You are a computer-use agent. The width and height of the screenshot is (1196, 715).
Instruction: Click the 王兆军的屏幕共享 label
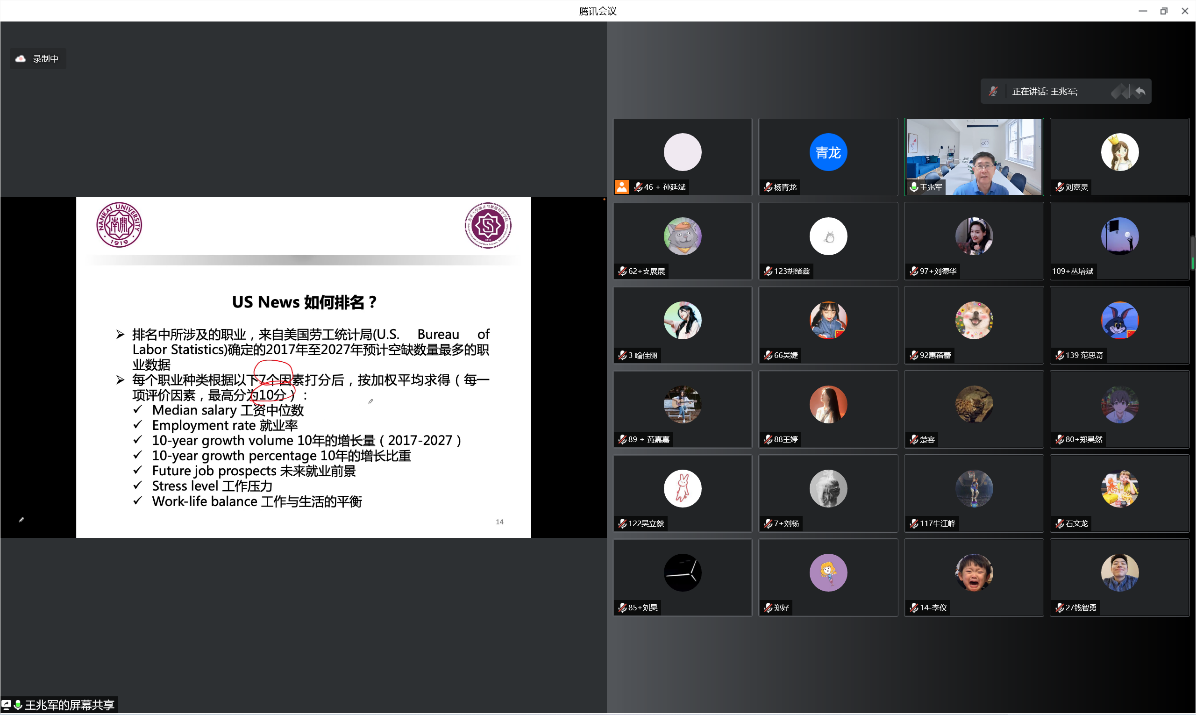(x=70, y=705)
